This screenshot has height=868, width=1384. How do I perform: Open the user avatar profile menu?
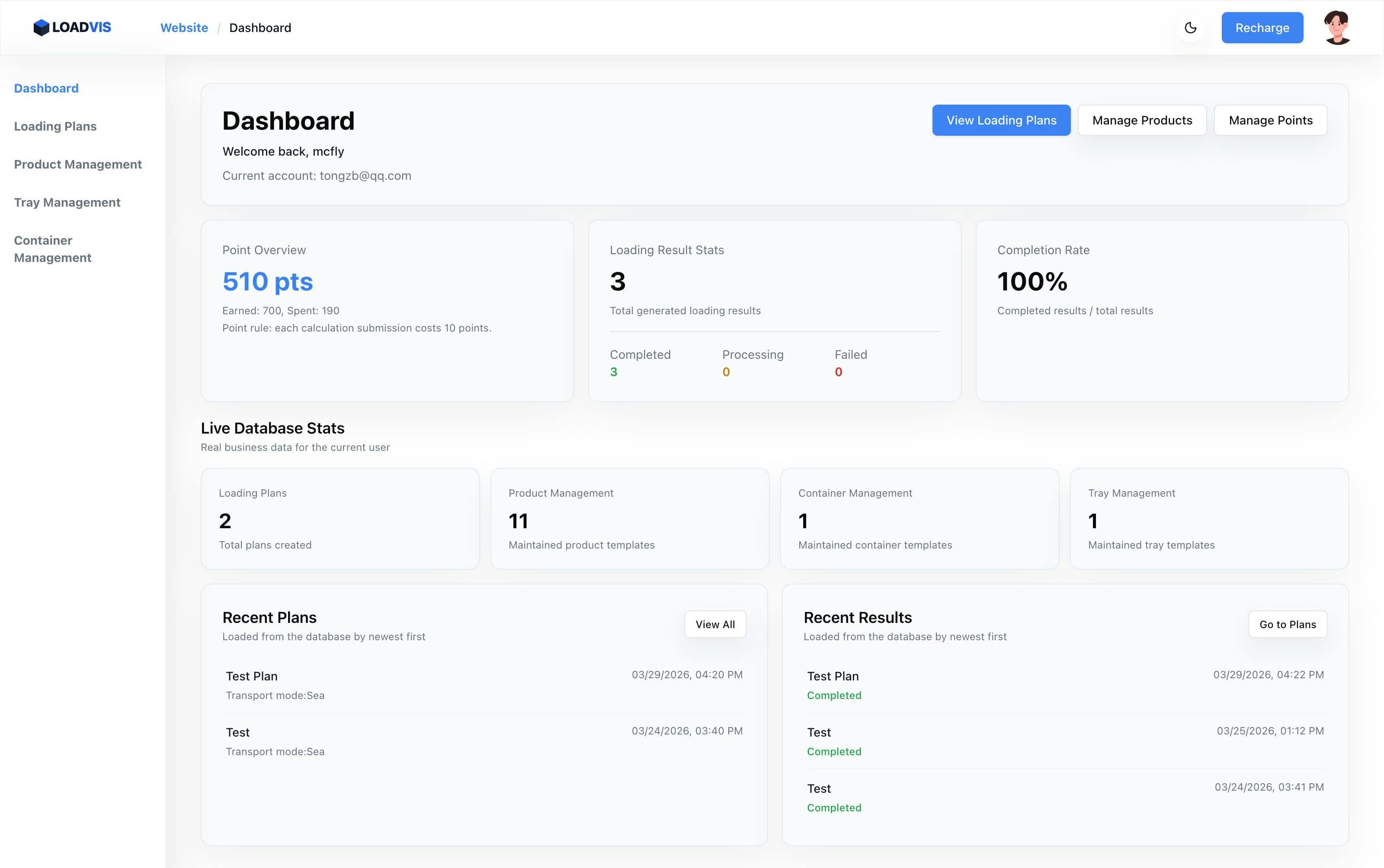1337,28
